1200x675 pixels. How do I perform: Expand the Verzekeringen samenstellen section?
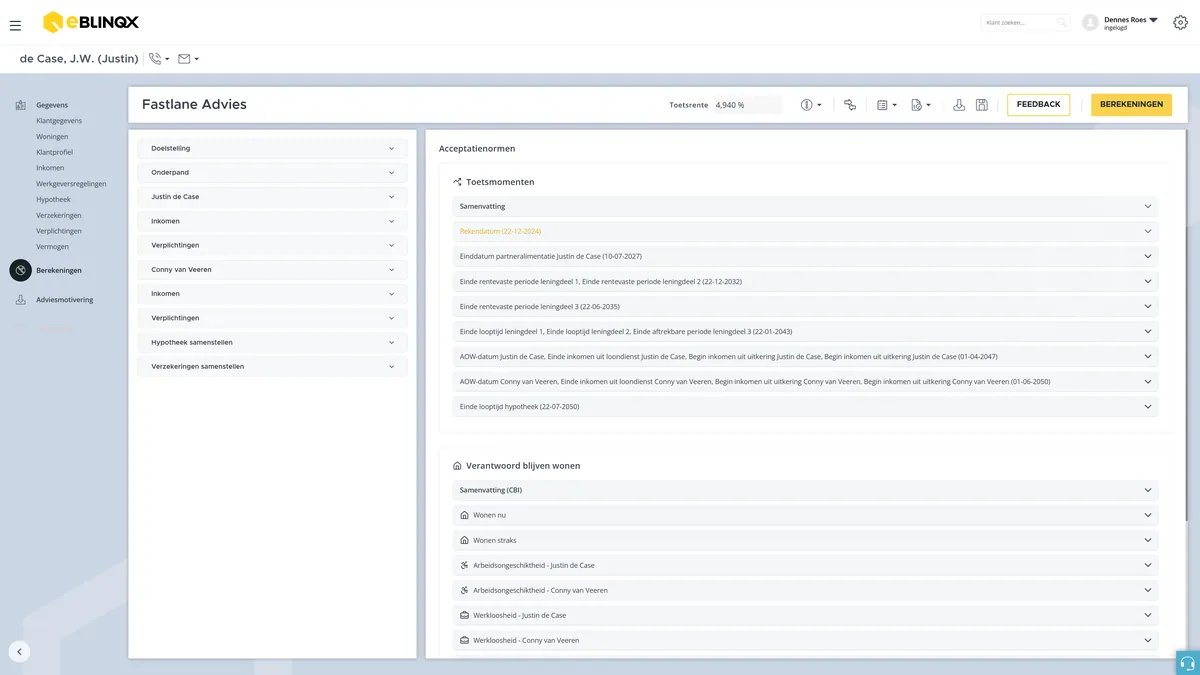(x=272, y=367)
